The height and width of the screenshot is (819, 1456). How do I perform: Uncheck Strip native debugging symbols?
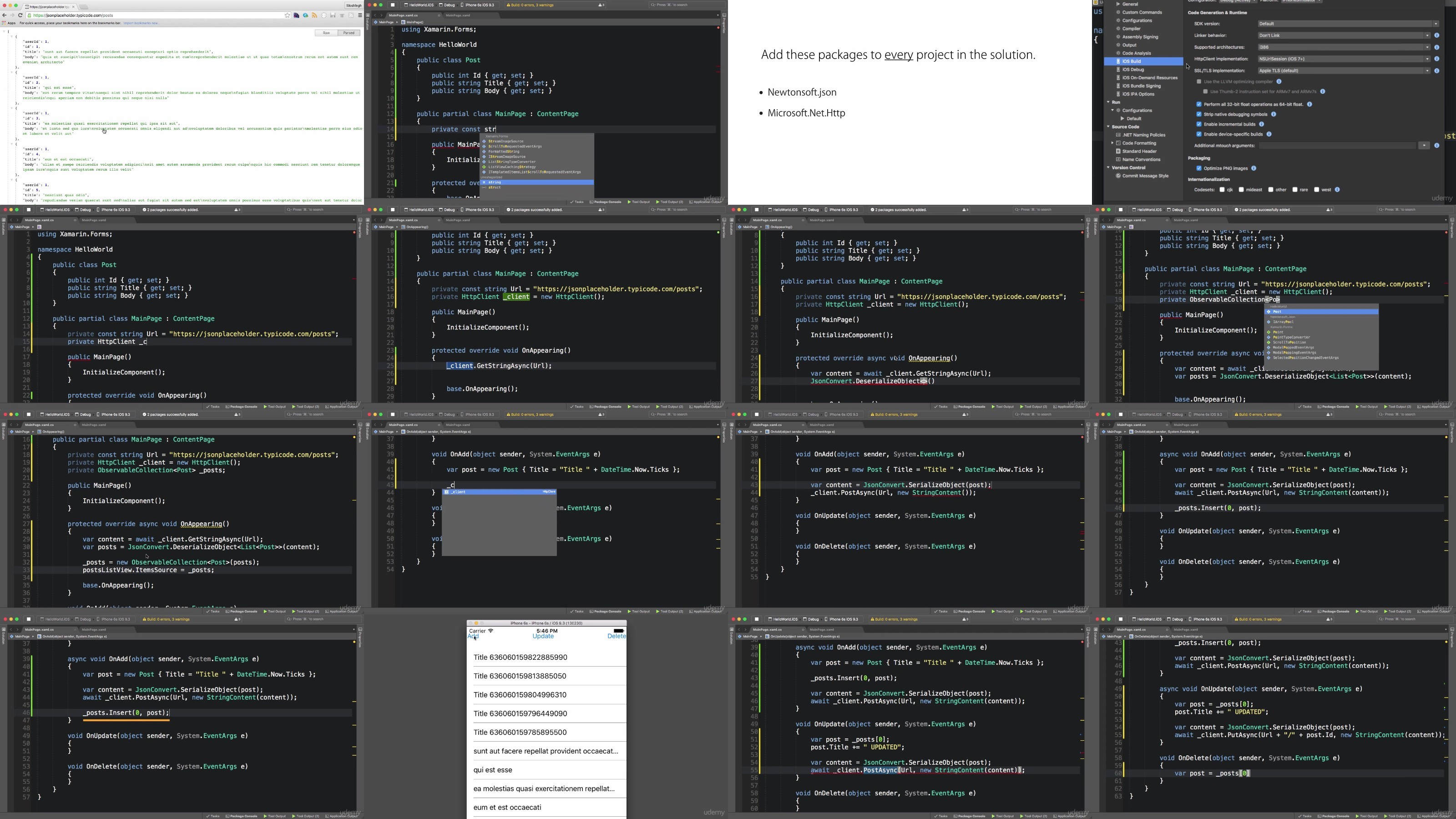coord(1199,114)
